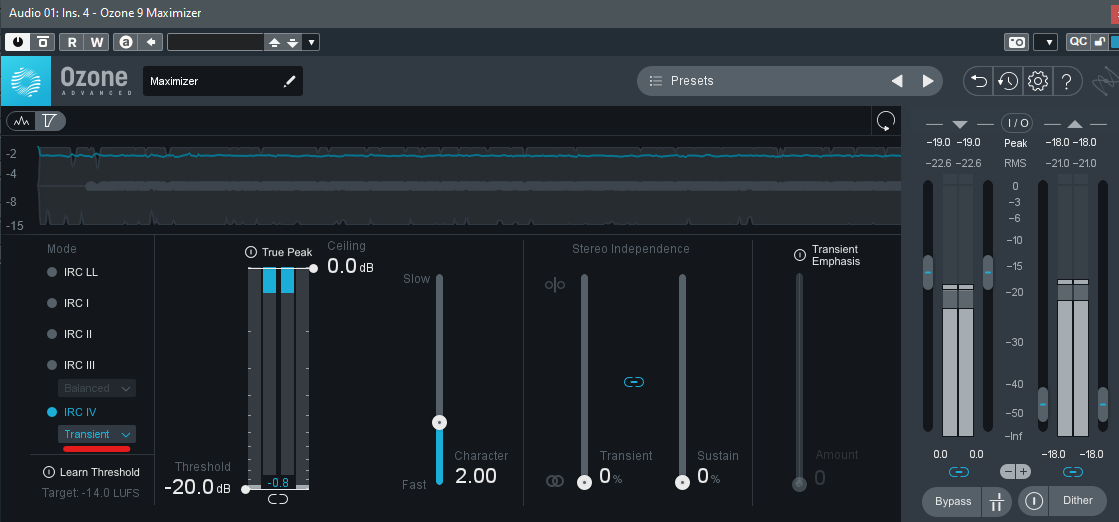Toggle input gain link icon
Viewport: 1119px width, 522px height.
coord(958,472)
